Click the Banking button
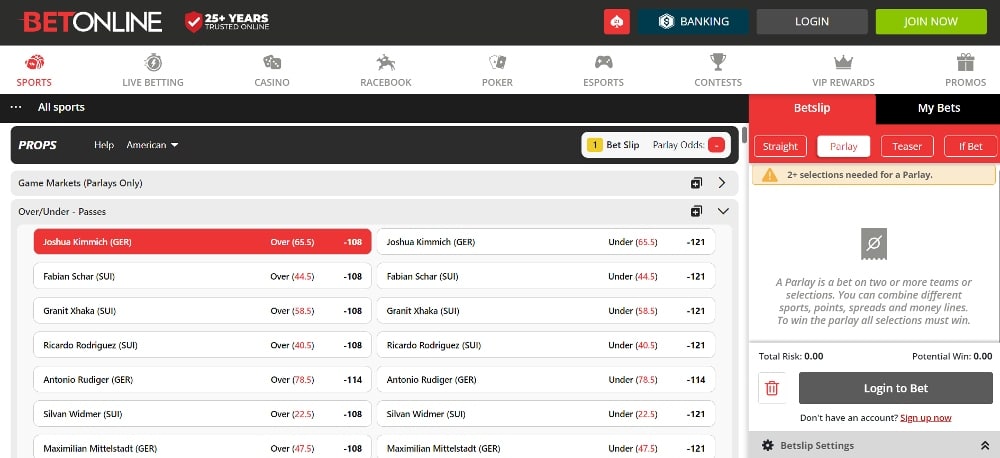This screenshot has height=458, width=1000. [x=693, y=22]
